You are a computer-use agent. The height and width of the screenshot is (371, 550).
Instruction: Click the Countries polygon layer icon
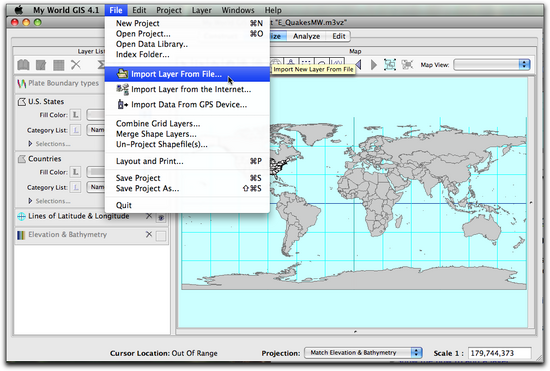coord(22,159)
